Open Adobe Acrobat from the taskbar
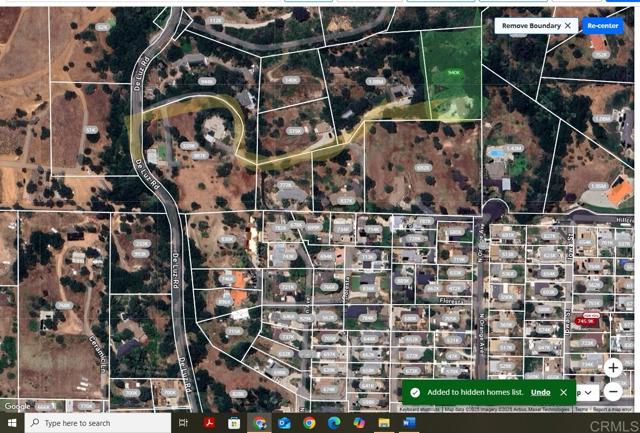Screen dimensions: 640x433 (211, 423)
